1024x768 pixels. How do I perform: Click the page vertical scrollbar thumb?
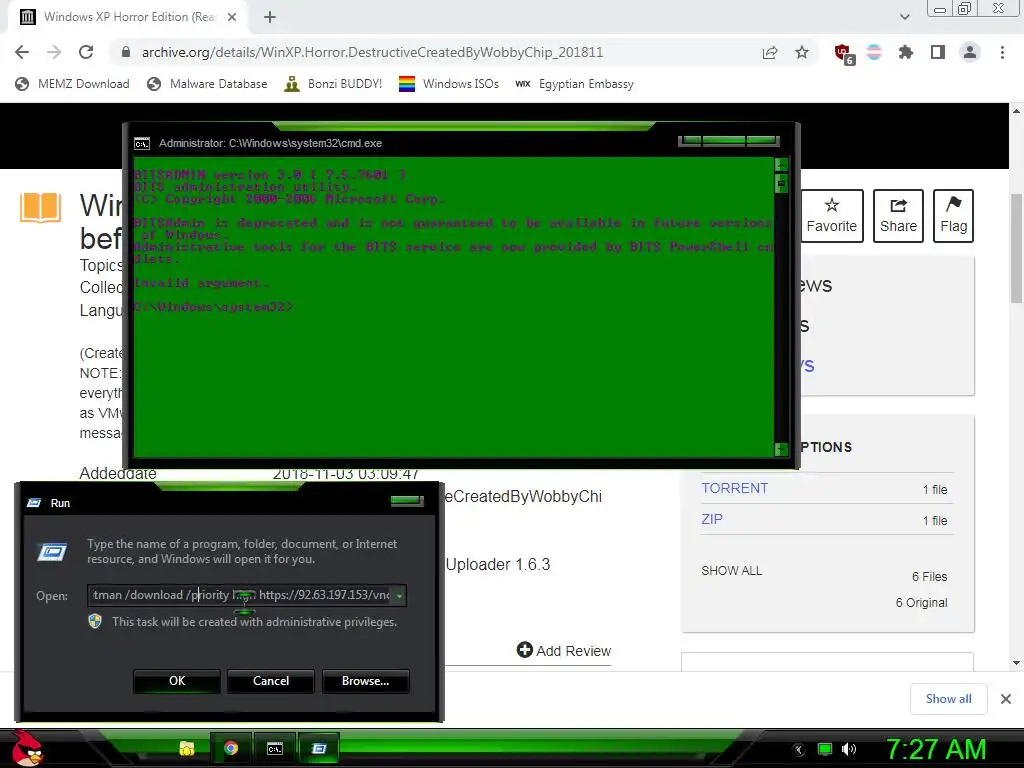pyautogui.click(x=1016, y=247)
